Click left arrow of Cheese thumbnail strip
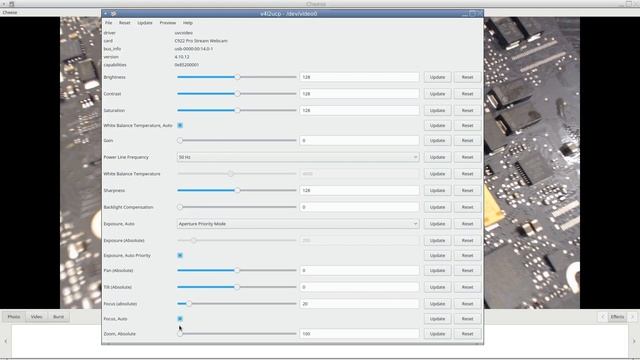Viewport: 640px width, 360px height. 6,341
